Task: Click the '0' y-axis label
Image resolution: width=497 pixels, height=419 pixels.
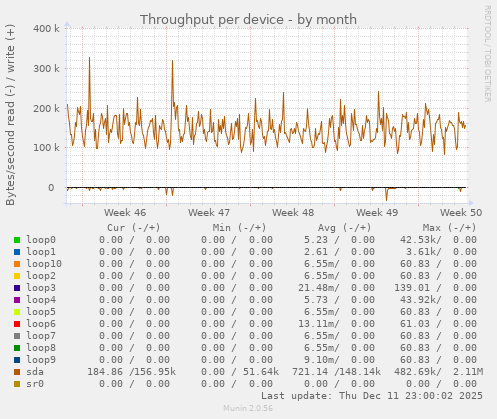Action: 51,188
